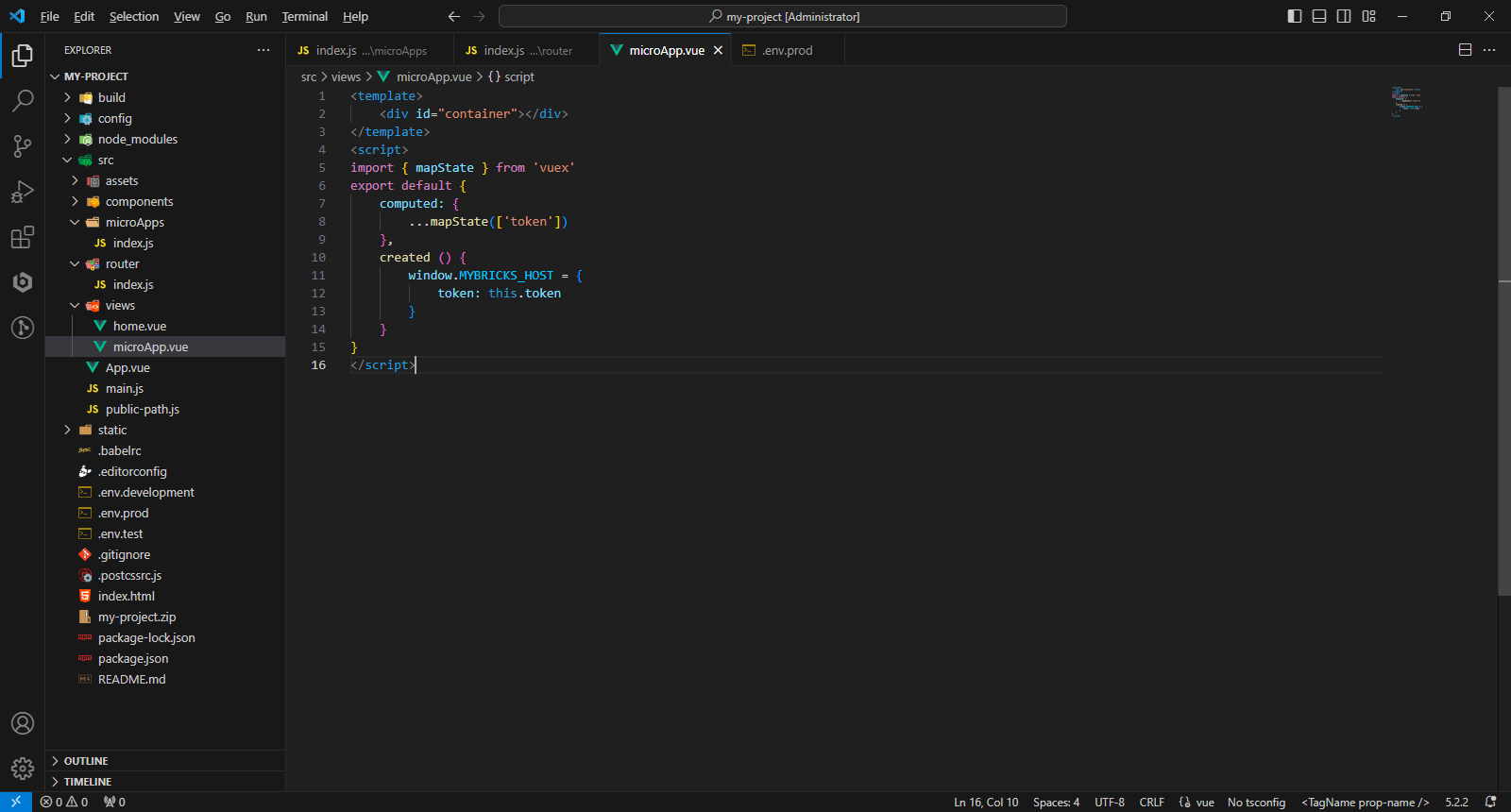Open the Edit menu
The height and width of the screenshot is (812, 1511).
84,16
